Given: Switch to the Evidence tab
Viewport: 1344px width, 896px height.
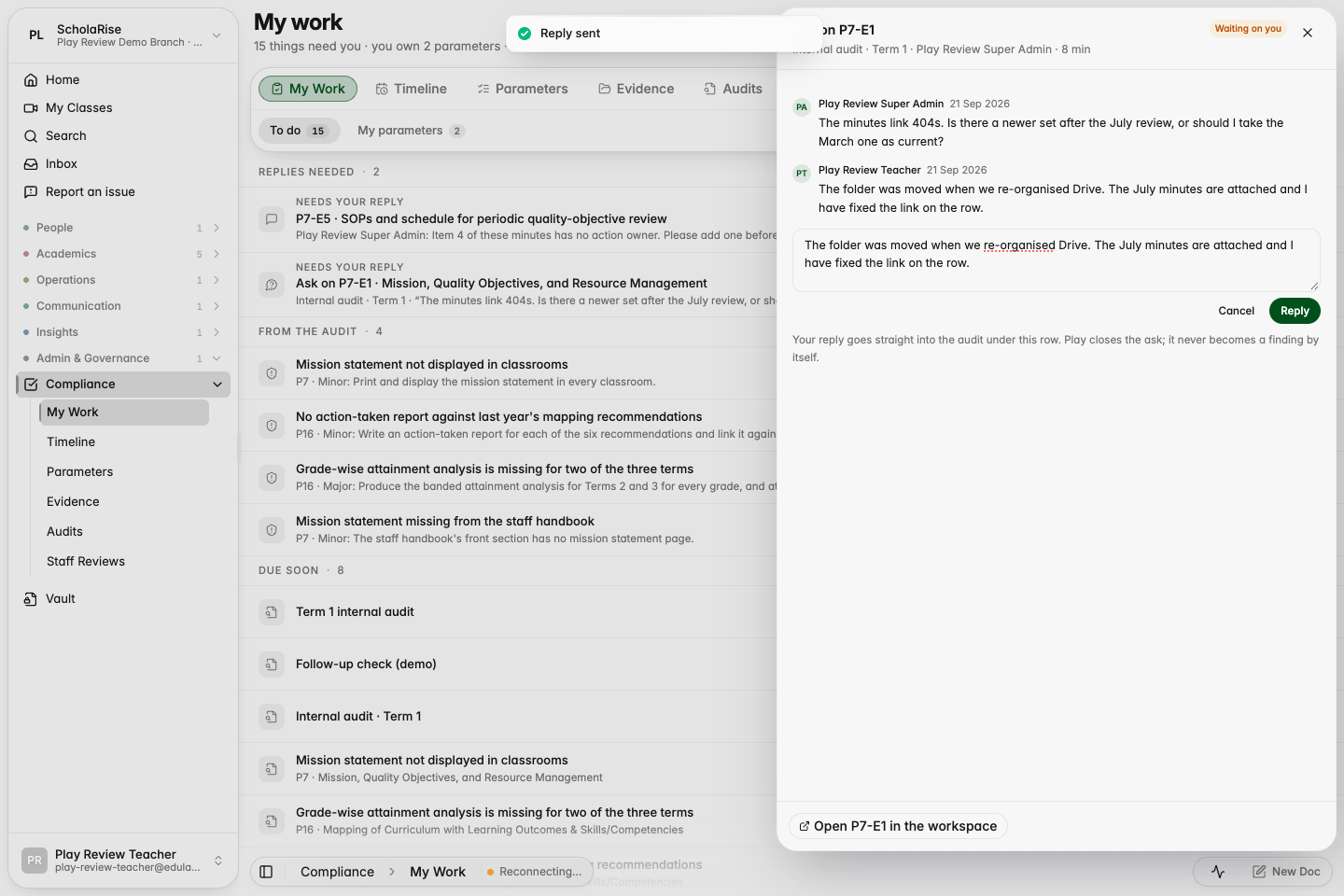Looking at the screenshot, I should [x=637, y=89].
